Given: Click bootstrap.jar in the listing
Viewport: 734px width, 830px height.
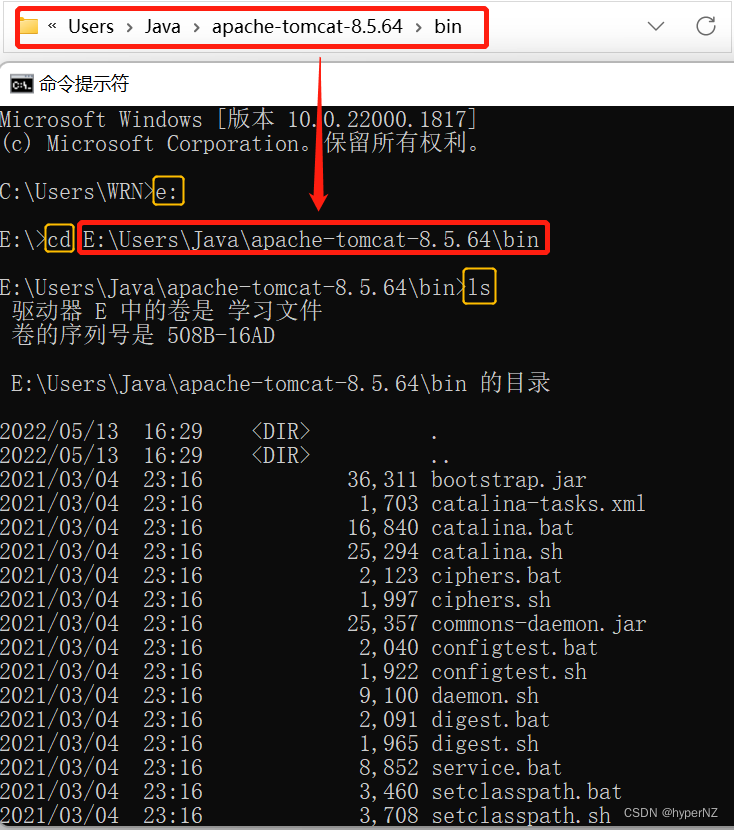Looking at the screenshot, I should (x=509, y=480).
